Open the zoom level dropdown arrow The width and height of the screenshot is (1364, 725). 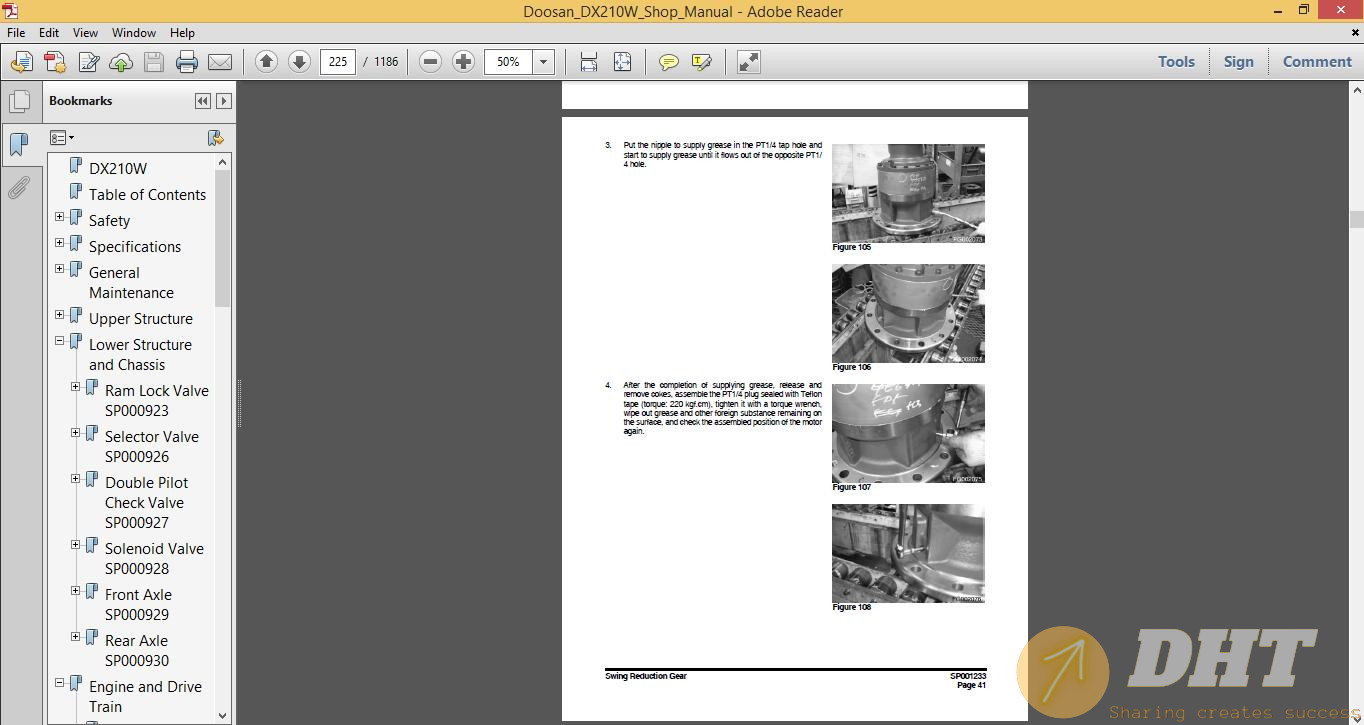point(543,62)
